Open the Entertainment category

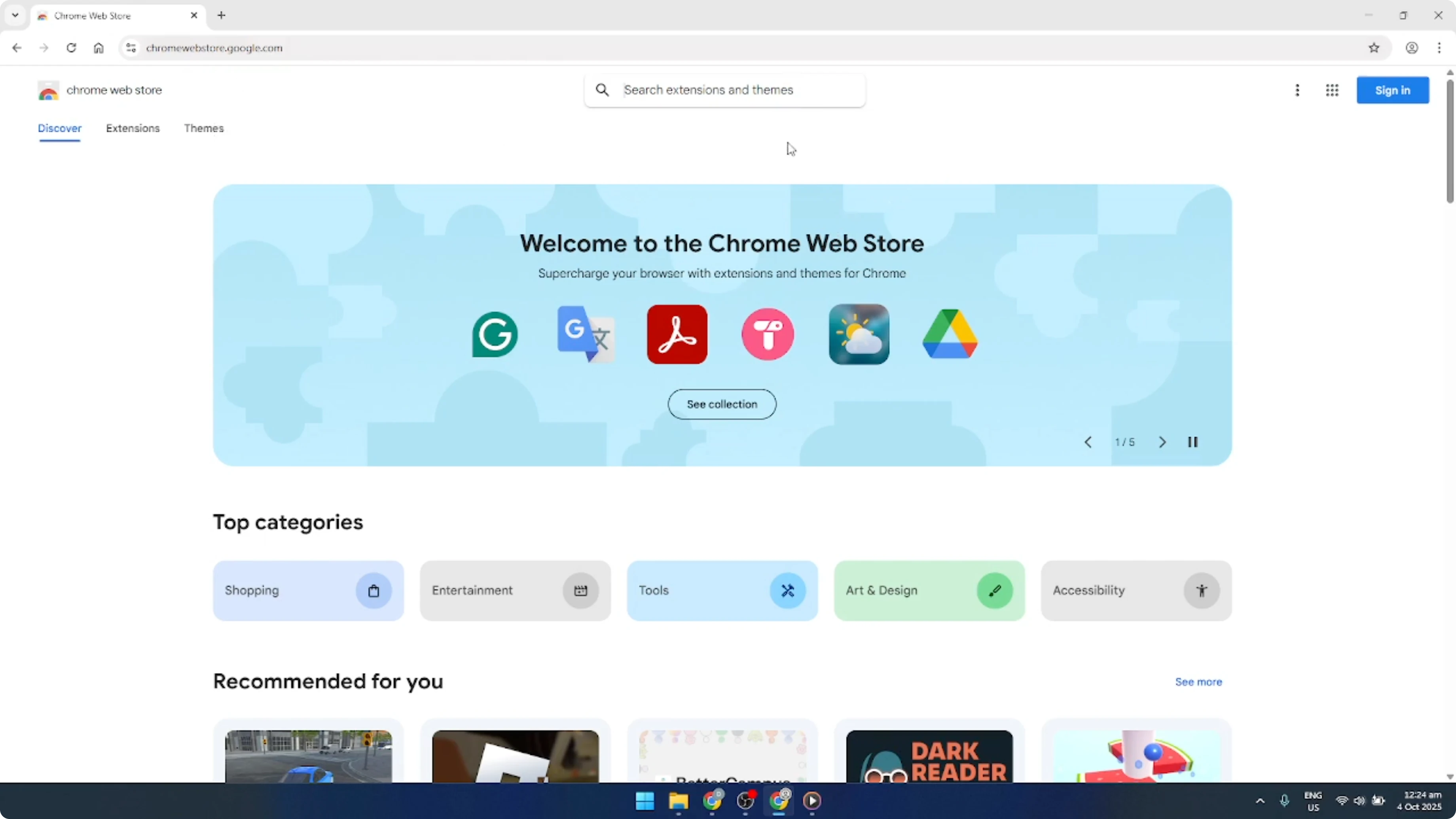[x=516, y=591]
